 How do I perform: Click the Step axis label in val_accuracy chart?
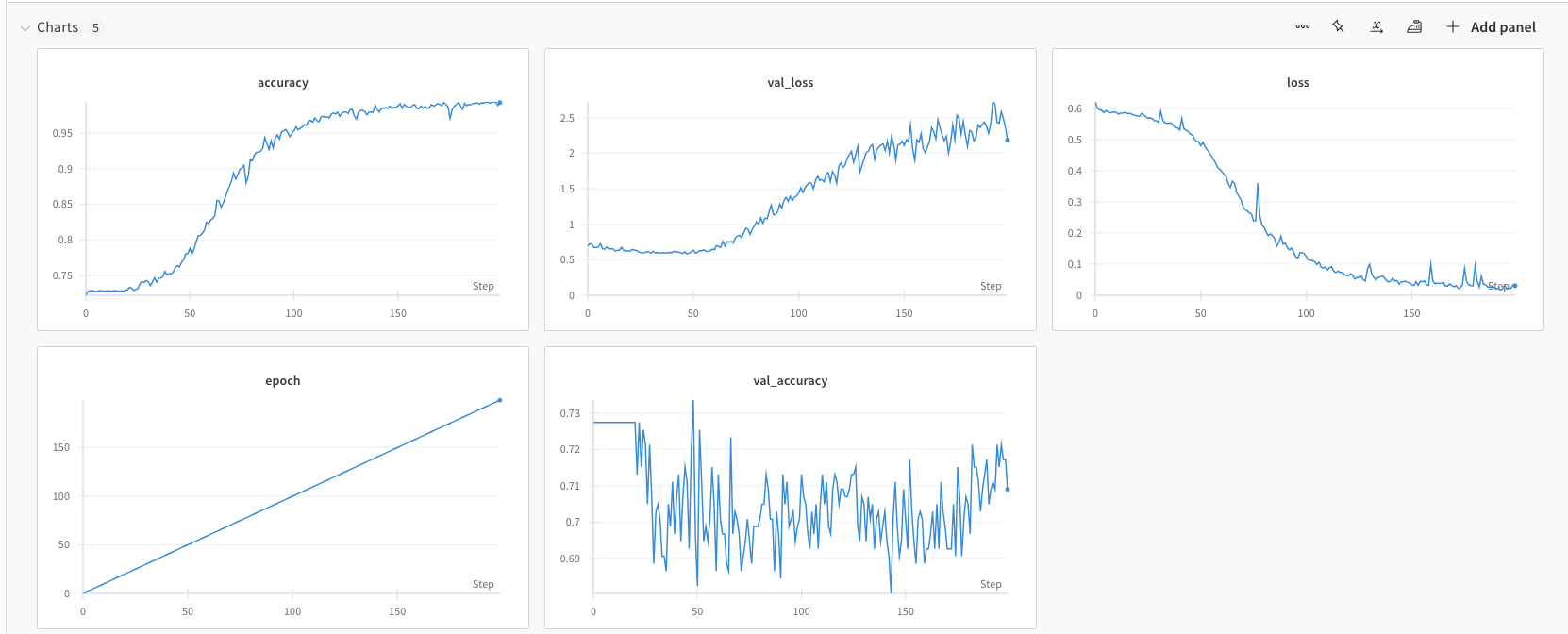click(991, 584)
